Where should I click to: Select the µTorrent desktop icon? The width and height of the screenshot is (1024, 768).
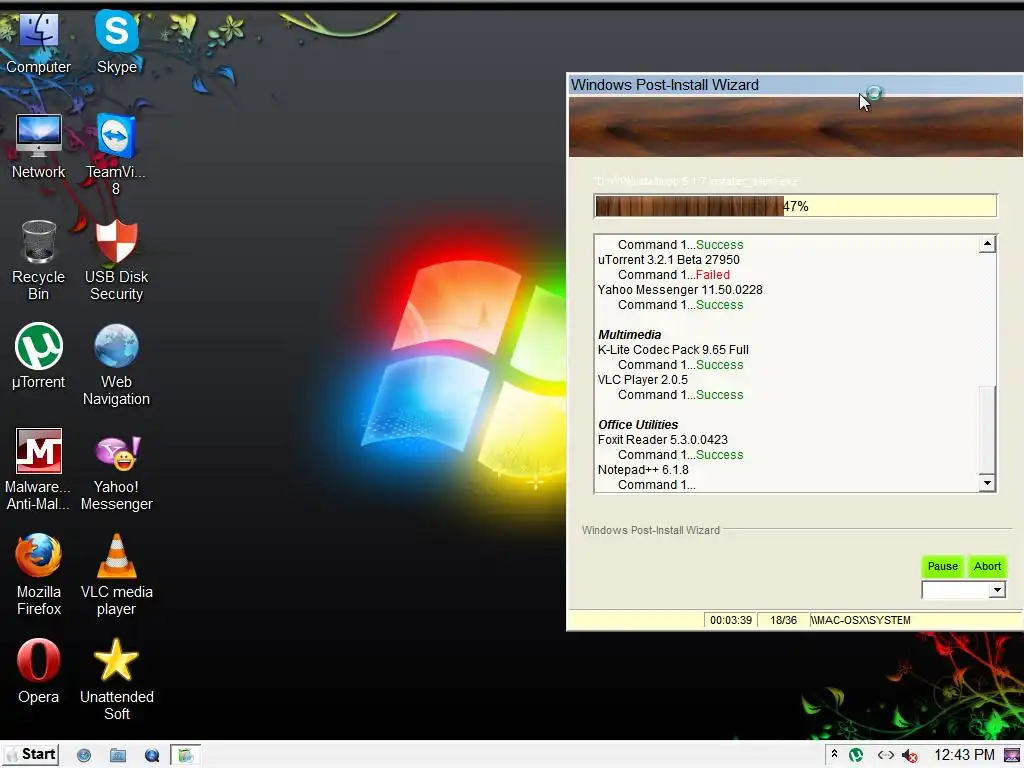39,356
